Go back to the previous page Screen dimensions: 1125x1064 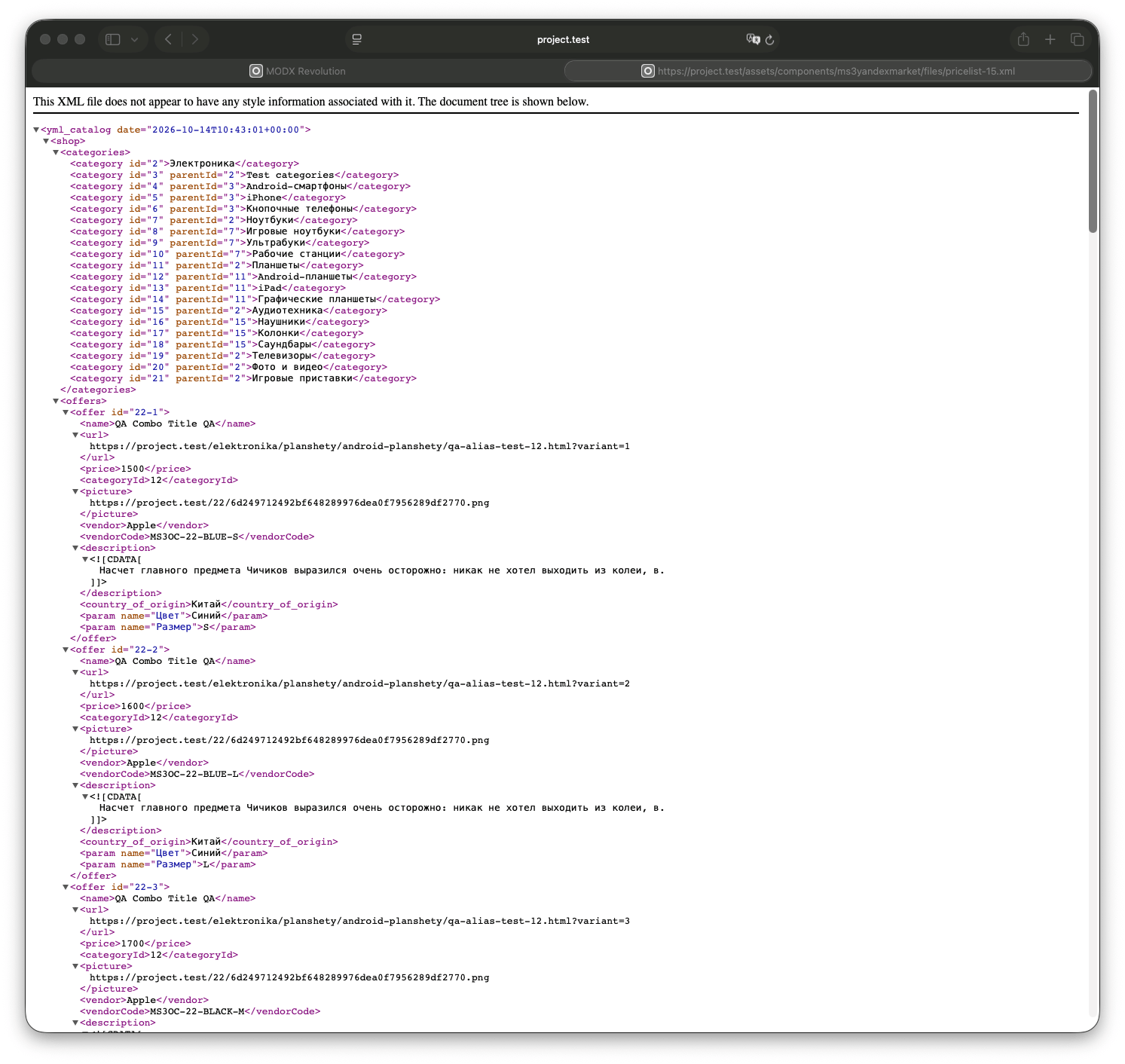(169, 39)
